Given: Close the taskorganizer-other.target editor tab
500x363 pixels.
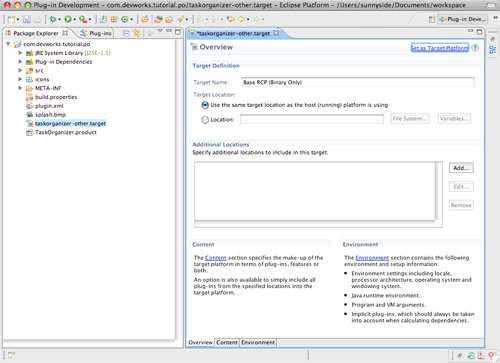Looking at the screenshot, I should pos(276,33).
